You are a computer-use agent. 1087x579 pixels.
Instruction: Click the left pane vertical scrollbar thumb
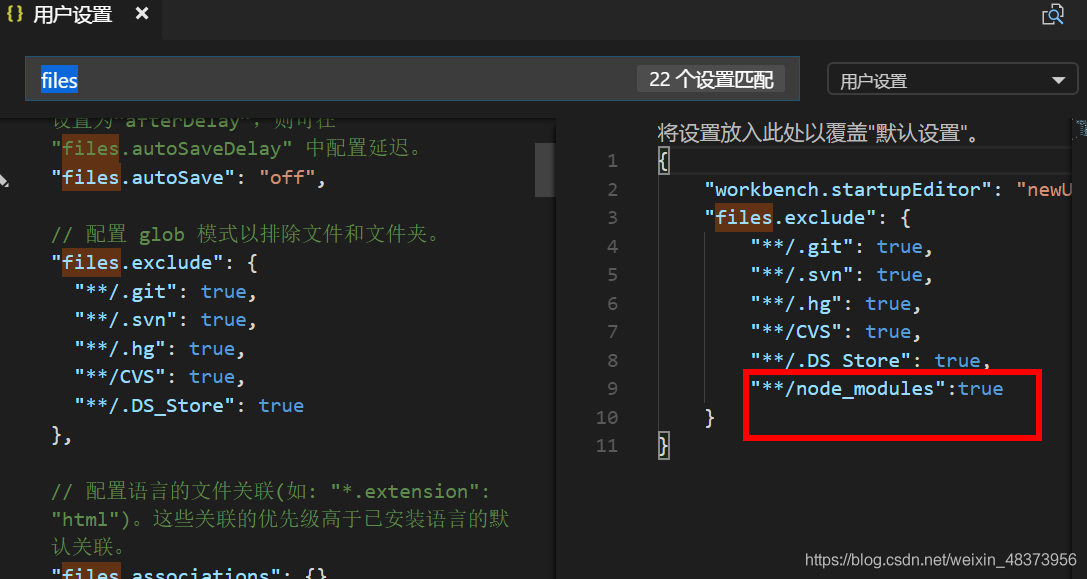pyautogui.click(x=544, y=169)
